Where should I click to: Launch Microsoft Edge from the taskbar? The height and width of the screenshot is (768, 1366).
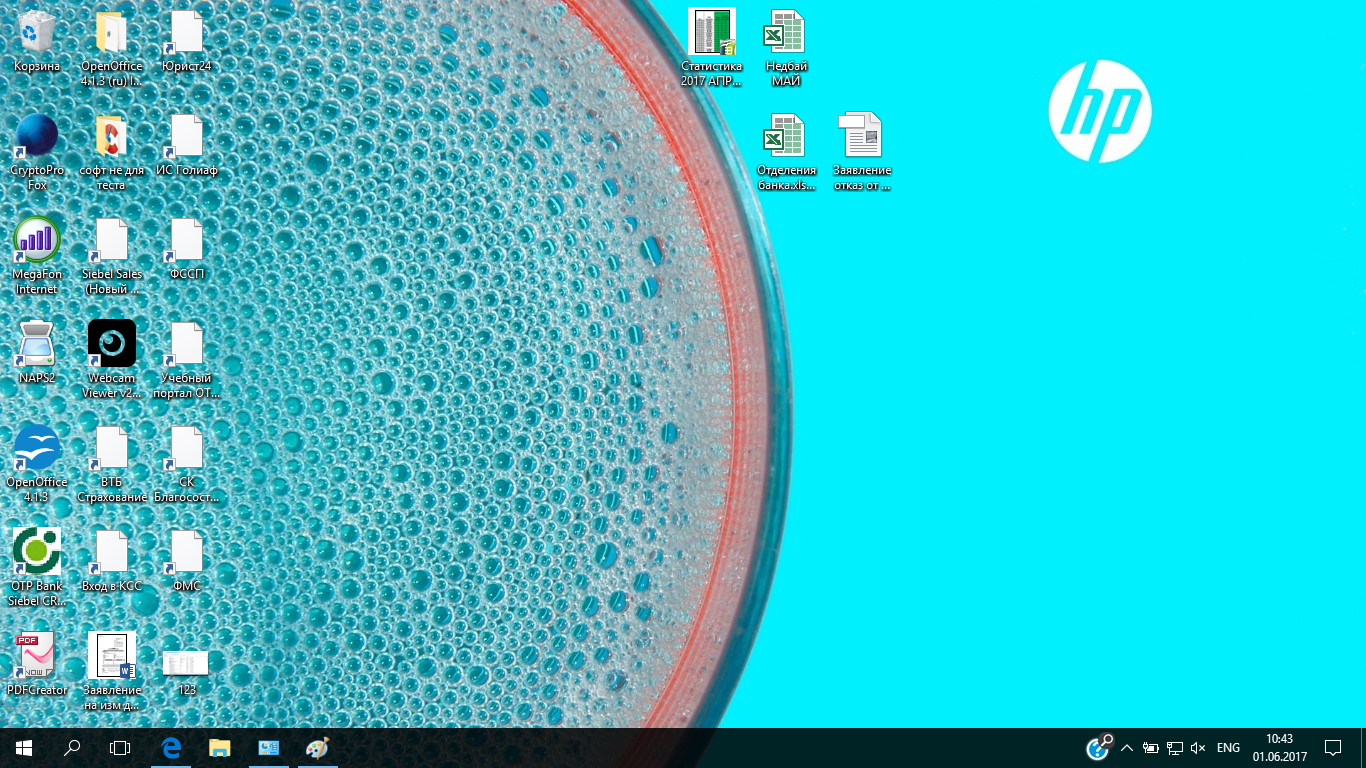pos(172,748)
